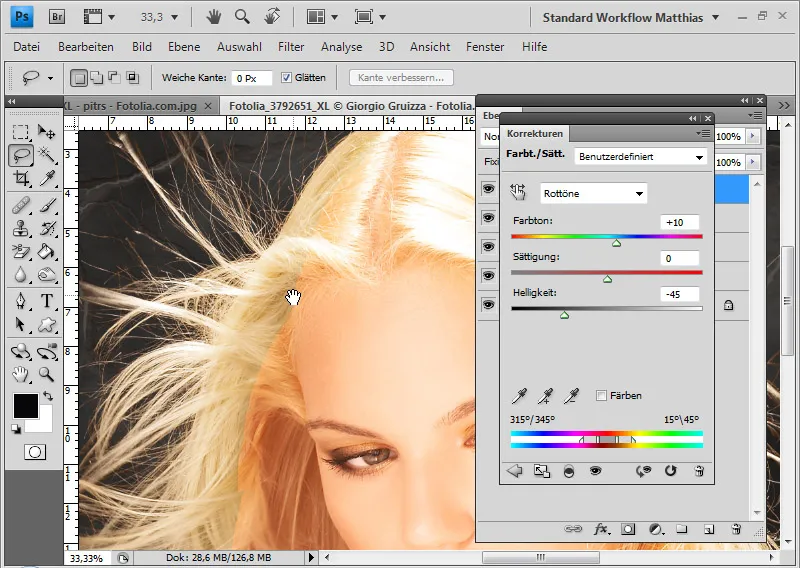Launch Adobe Bridge from the Br icon
The image size is (800, 568).
pyautogui.click(x=57, y=17)
